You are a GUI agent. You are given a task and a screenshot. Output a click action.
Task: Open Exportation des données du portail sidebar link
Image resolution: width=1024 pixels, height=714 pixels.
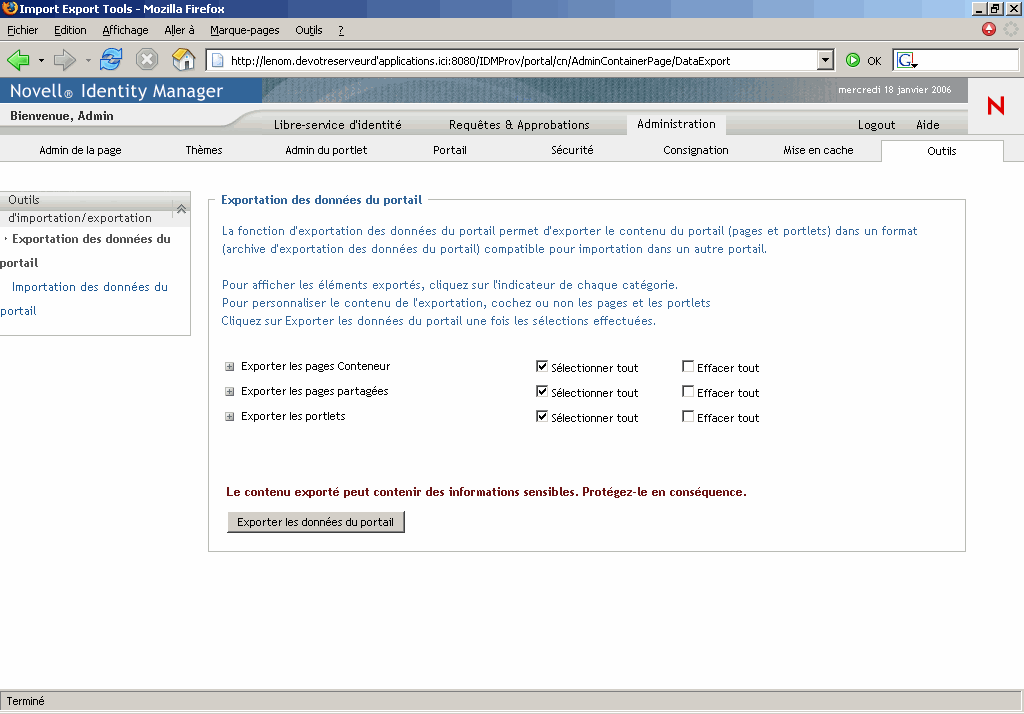[x=86, y=251]
